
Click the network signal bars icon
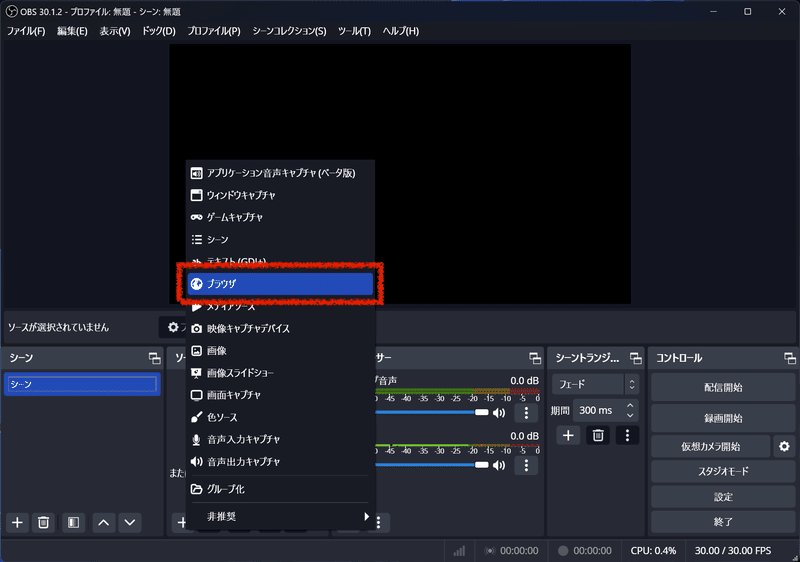[459, 551]
